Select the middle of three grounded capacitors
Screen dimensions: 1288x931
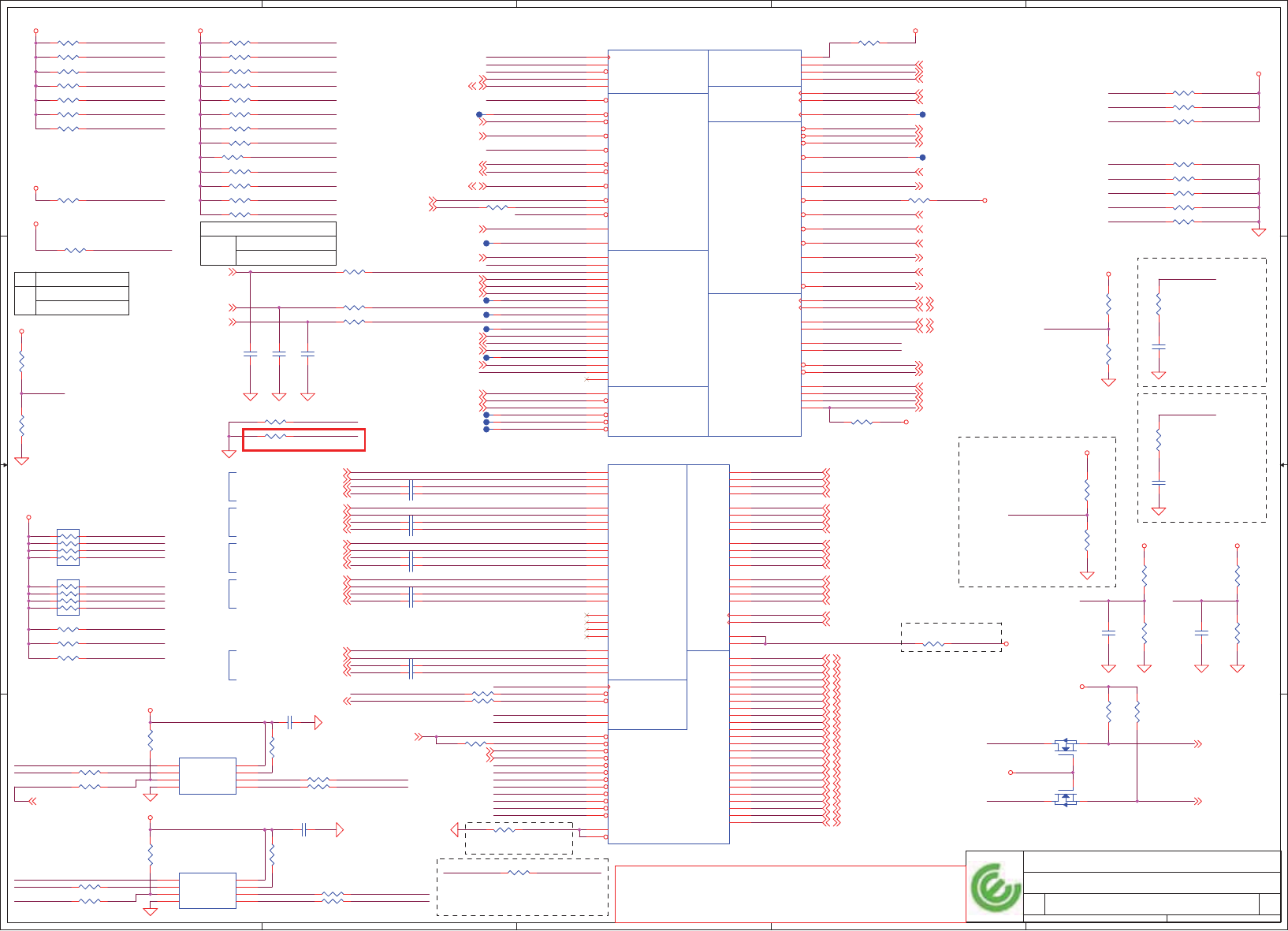tap(279, 354)
